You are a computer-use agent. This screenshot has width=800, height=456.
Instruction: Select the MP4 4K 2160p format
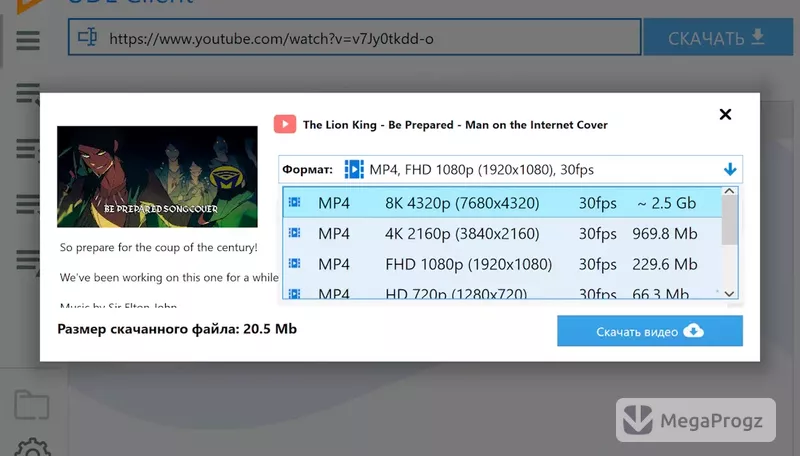(502, 233)
